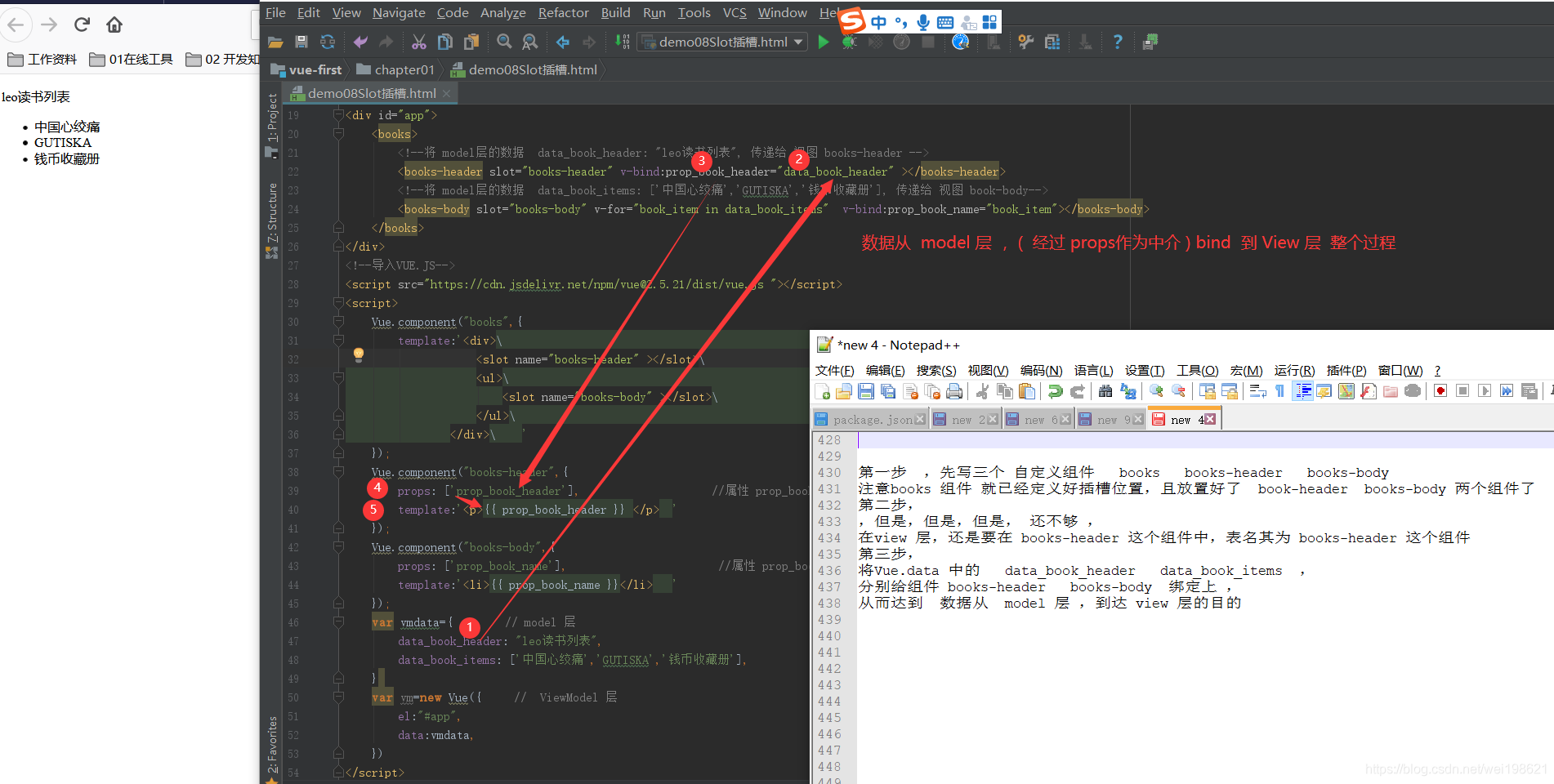The width and height of the screenshot is (1554, 784).
Task: Collapse the script block fold on line 29
Action: coord(338,303)
